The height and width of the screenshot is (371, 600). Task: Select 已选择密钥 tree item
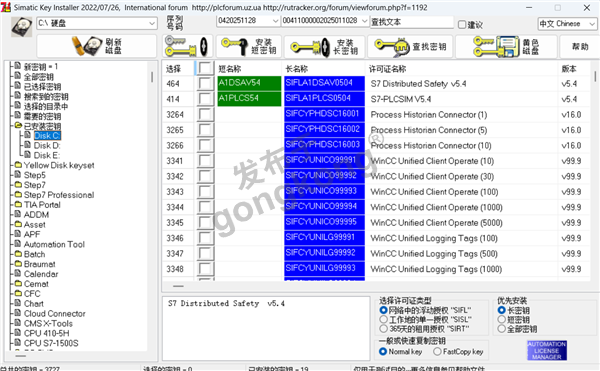pos(42,86)
